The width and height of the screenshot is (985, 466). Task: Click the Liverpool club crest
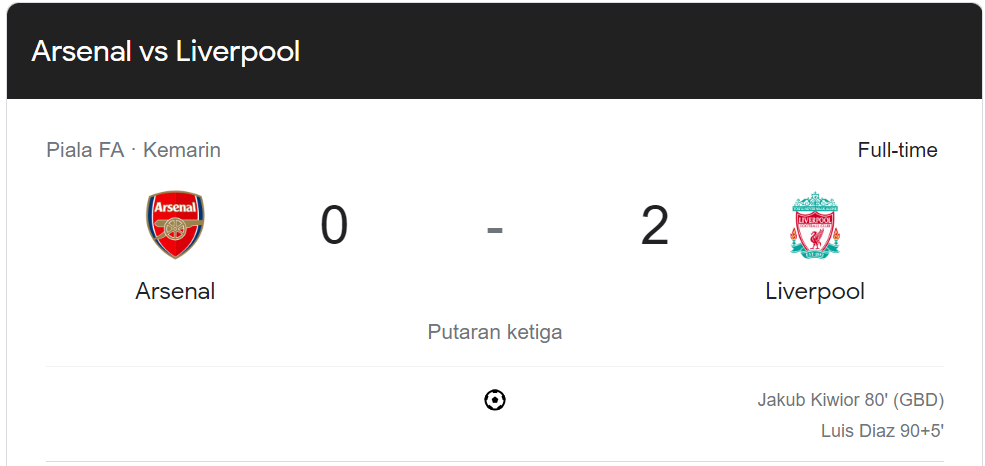(x=815, y=225)
